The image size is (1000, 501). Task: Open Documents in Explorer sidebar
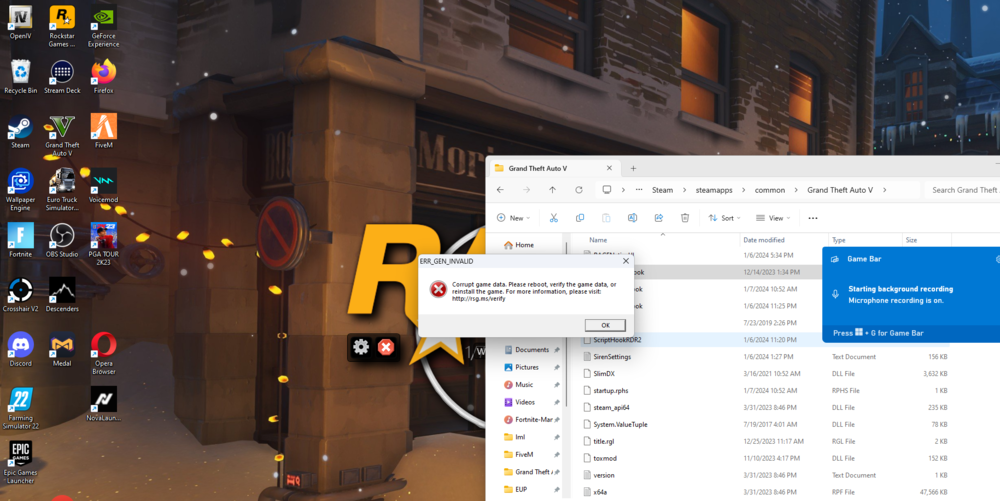click(x=532, y=349)
